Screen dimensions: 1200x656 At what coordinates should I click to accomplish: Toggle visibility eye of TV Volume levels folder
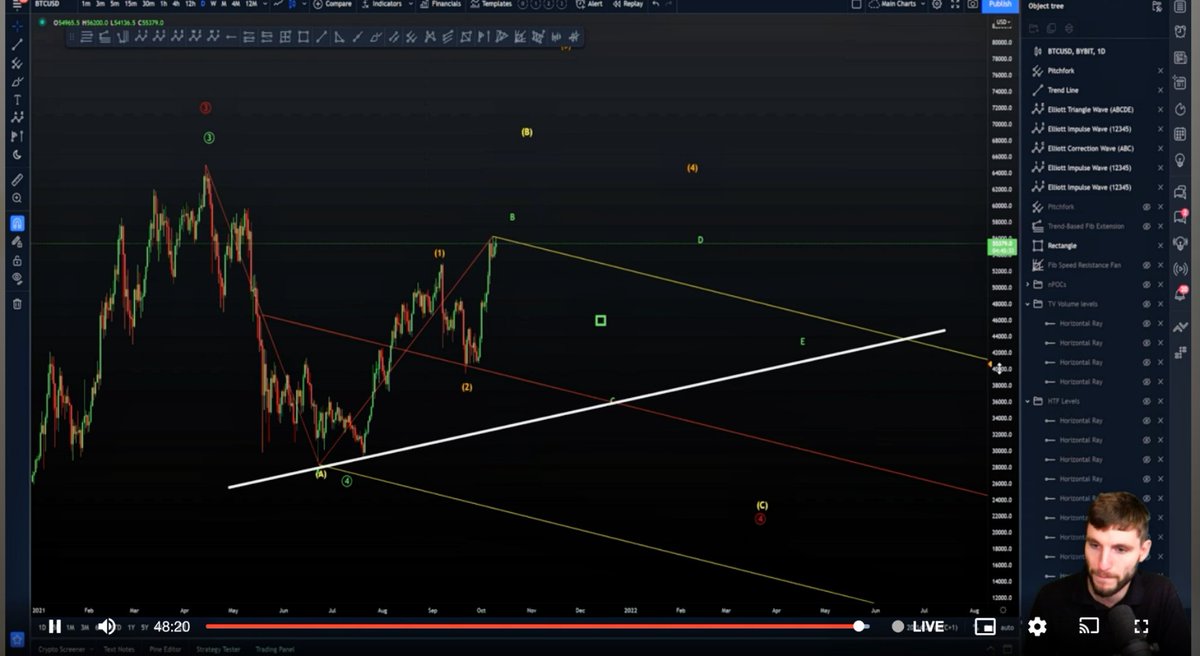tap(1147, 304)
